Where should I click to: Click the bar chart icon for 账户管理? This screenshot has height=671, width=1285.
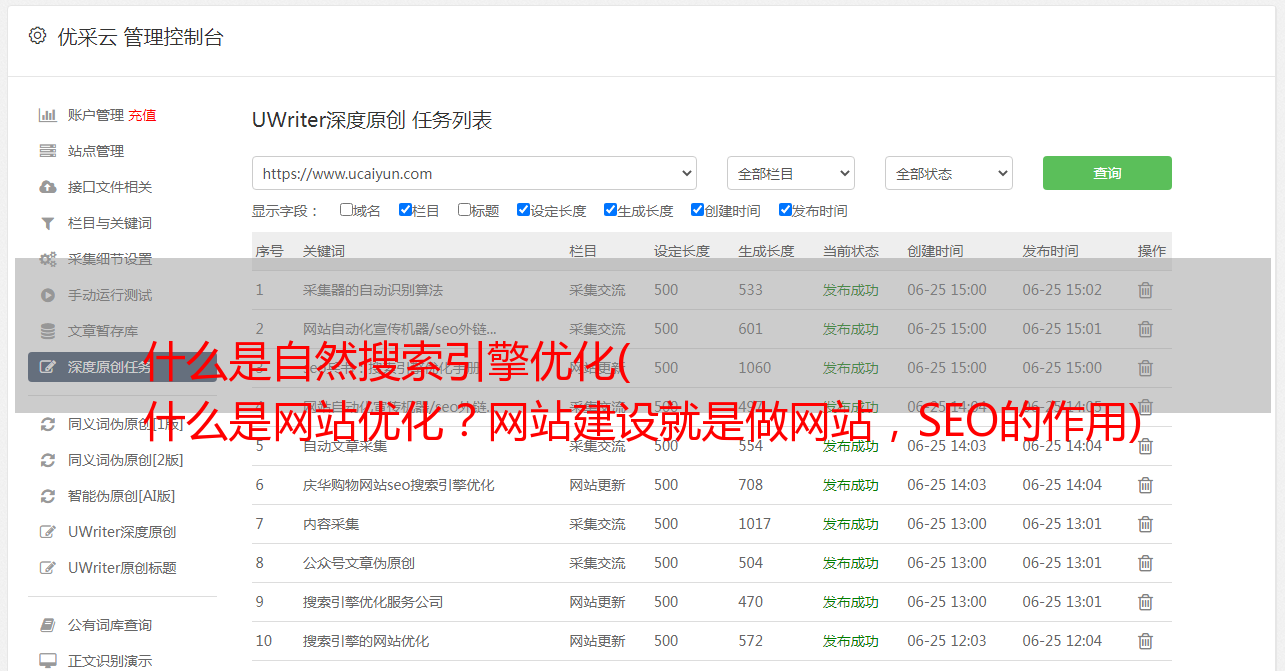(47, 115)
